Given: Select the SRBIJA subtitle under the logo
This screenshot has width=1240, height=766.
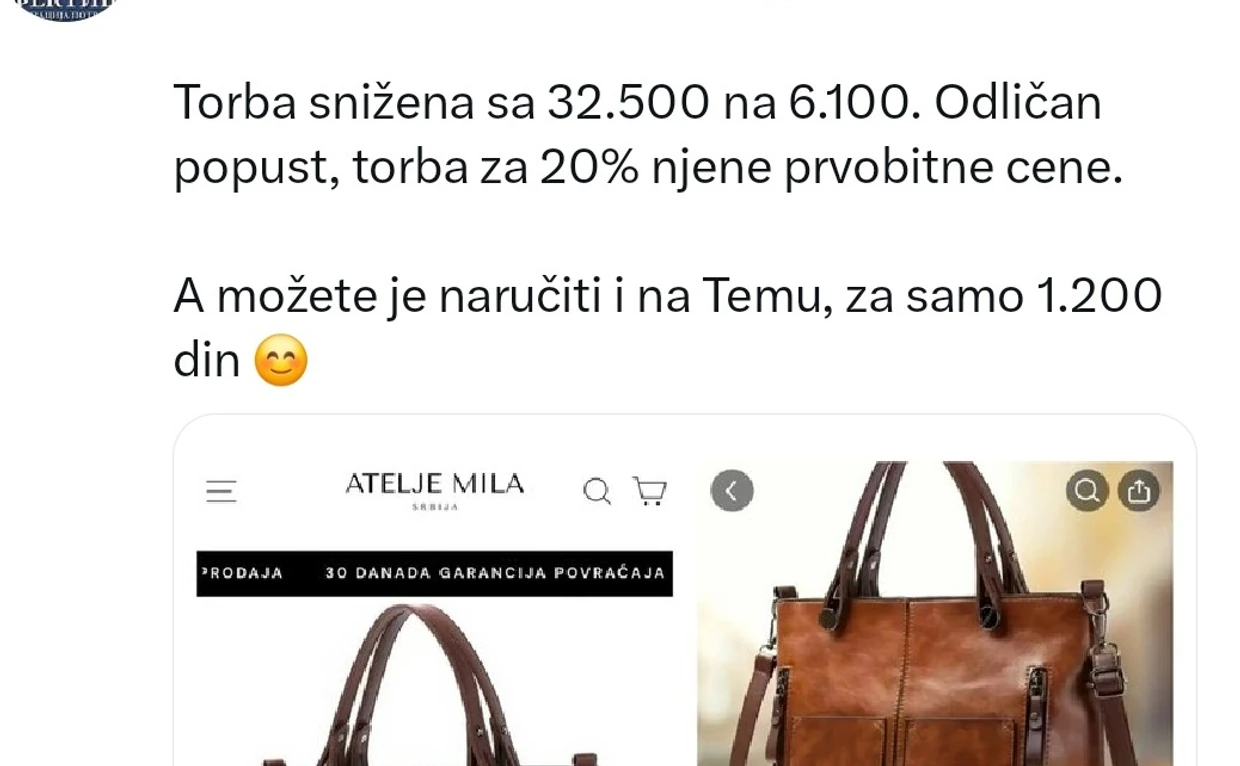Looking at the screenshot, I should click(x=435, y=507).
